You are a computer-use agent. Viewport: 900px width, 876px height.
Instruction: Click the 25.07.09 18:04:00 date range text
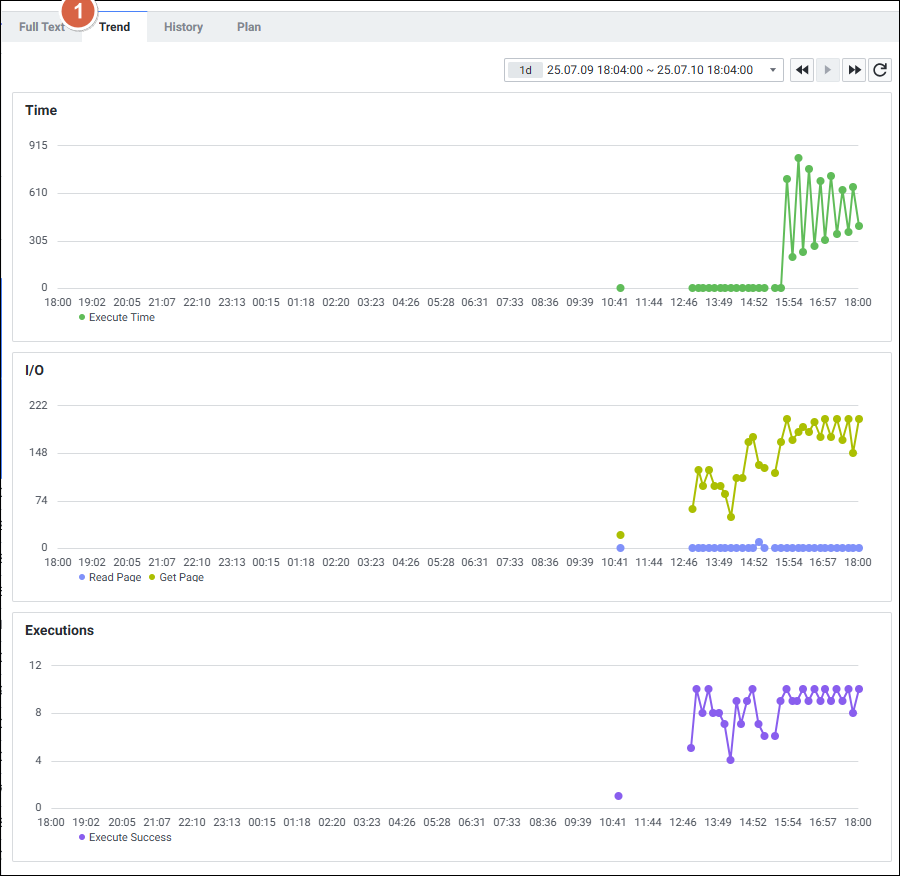pyautogui.click(x=650, y=70)
